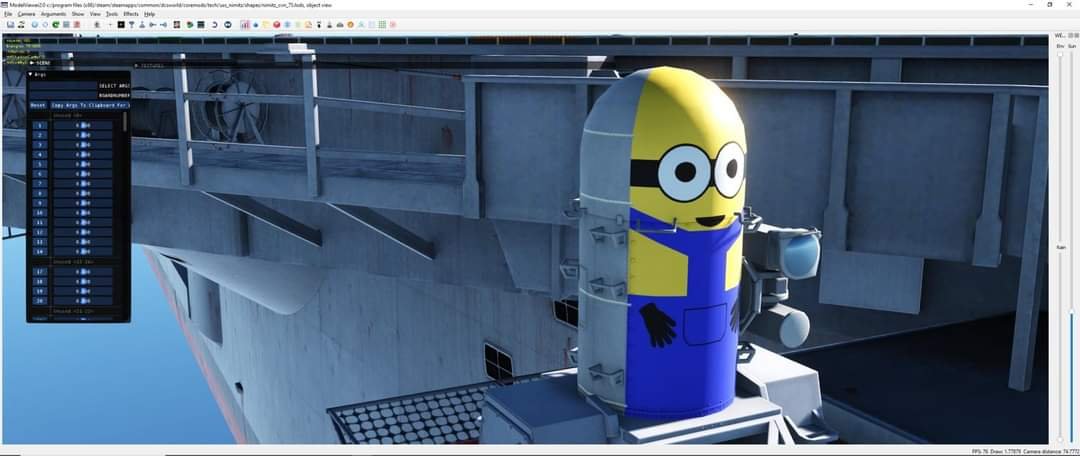Click the blue snowflake toolbar icon
The height and width of the screenshot is (456, 1080).
tap(287, 25)
